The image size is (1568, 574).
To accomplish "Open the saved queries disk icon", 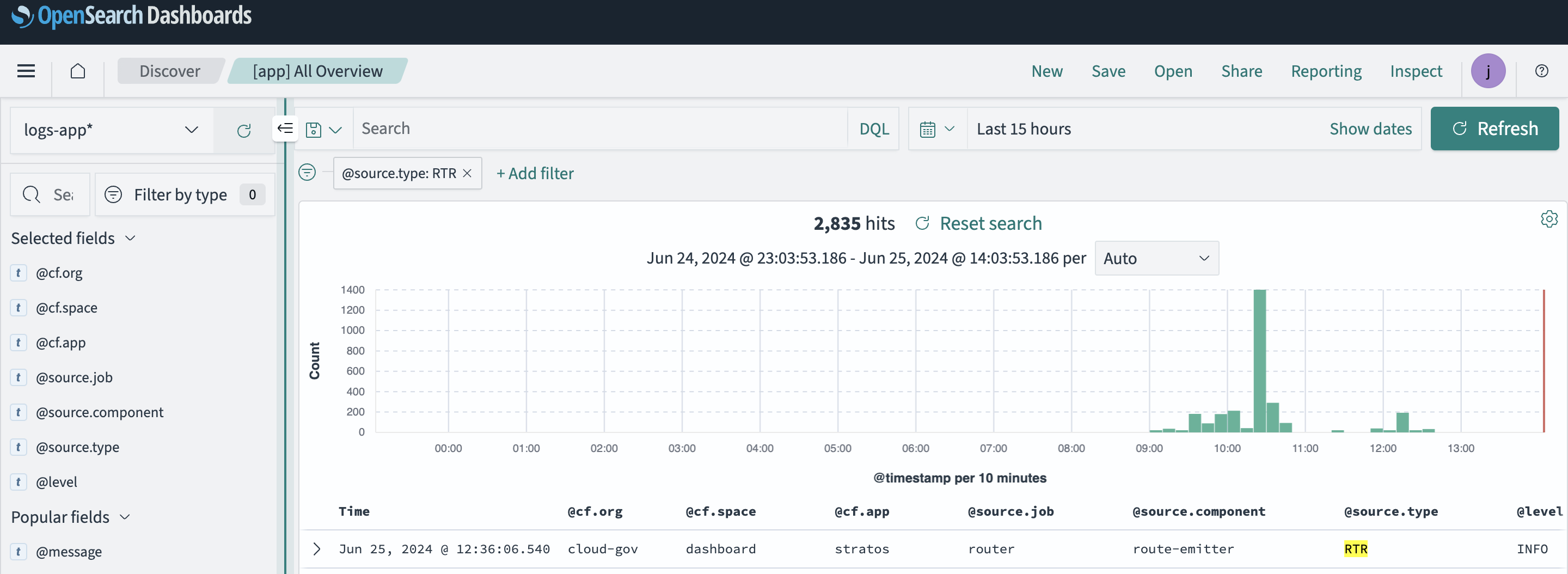I will (323, 130).
